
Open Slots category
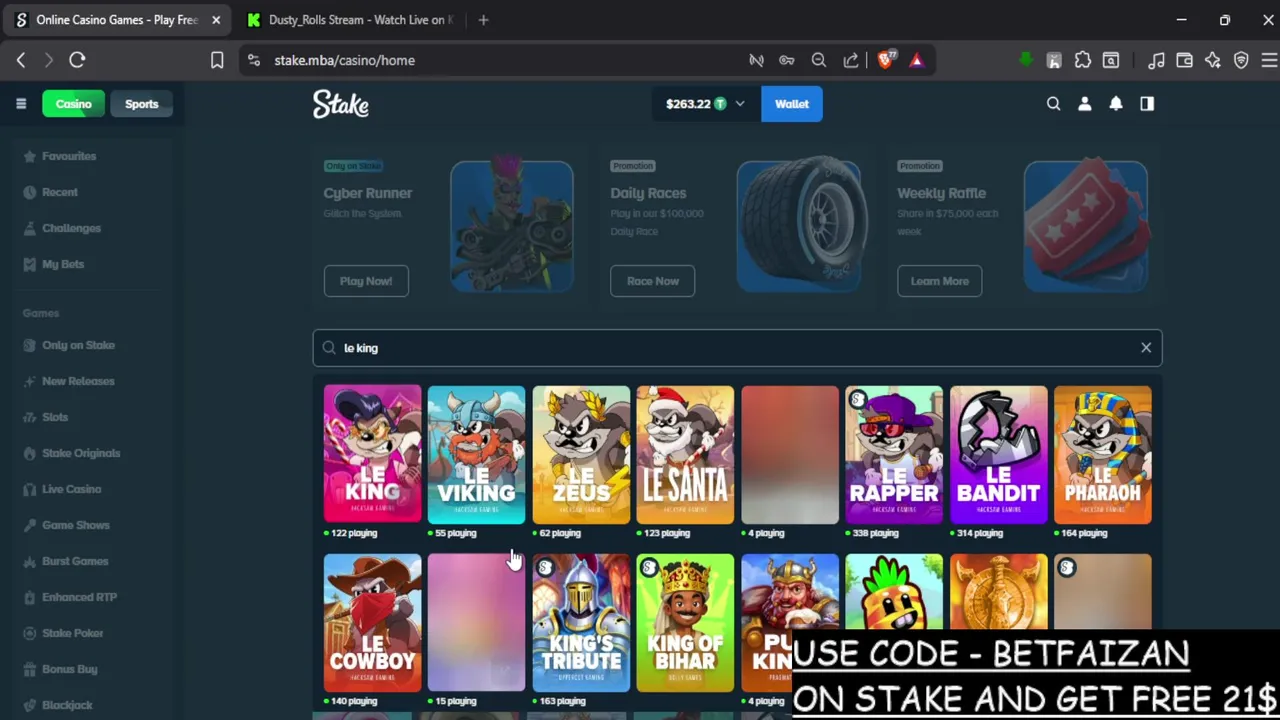click(x=55, y=417)
